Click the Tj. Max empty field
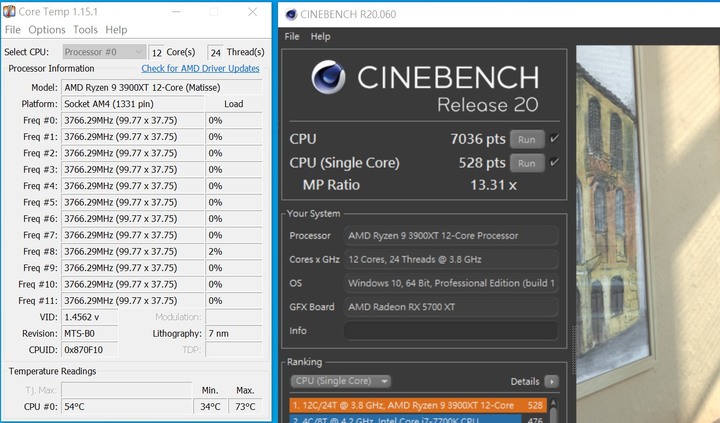This screenshot has width=720, height=423. tap(127, 390)
